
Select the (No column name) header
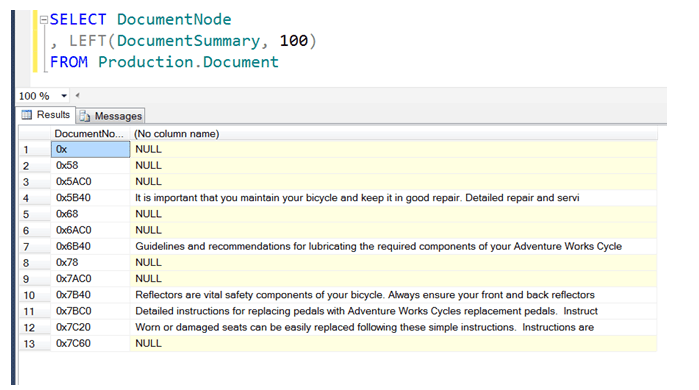[394, 134]
